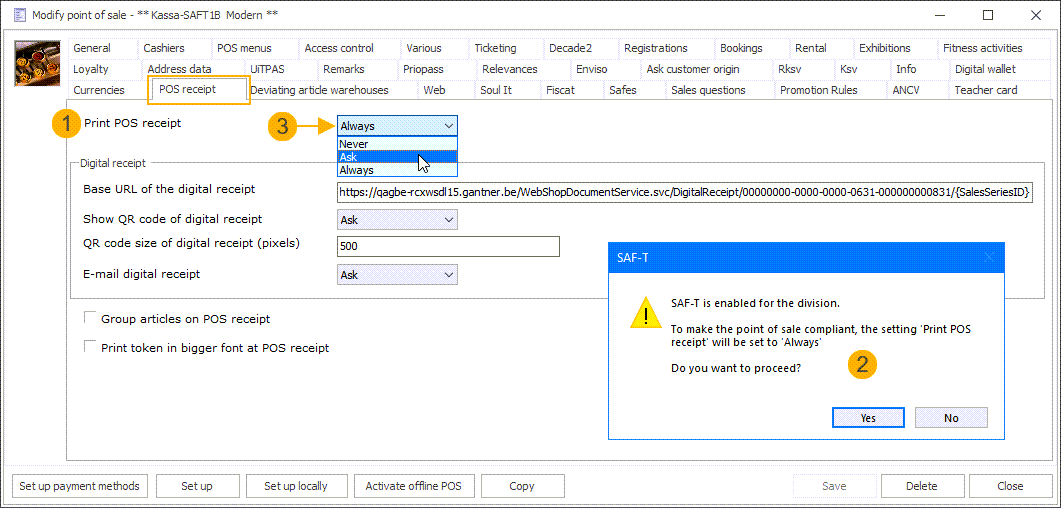Open the Promotion Rules tab
The width and height of the screenshot is (1061, 508).
tap(830, 90)
